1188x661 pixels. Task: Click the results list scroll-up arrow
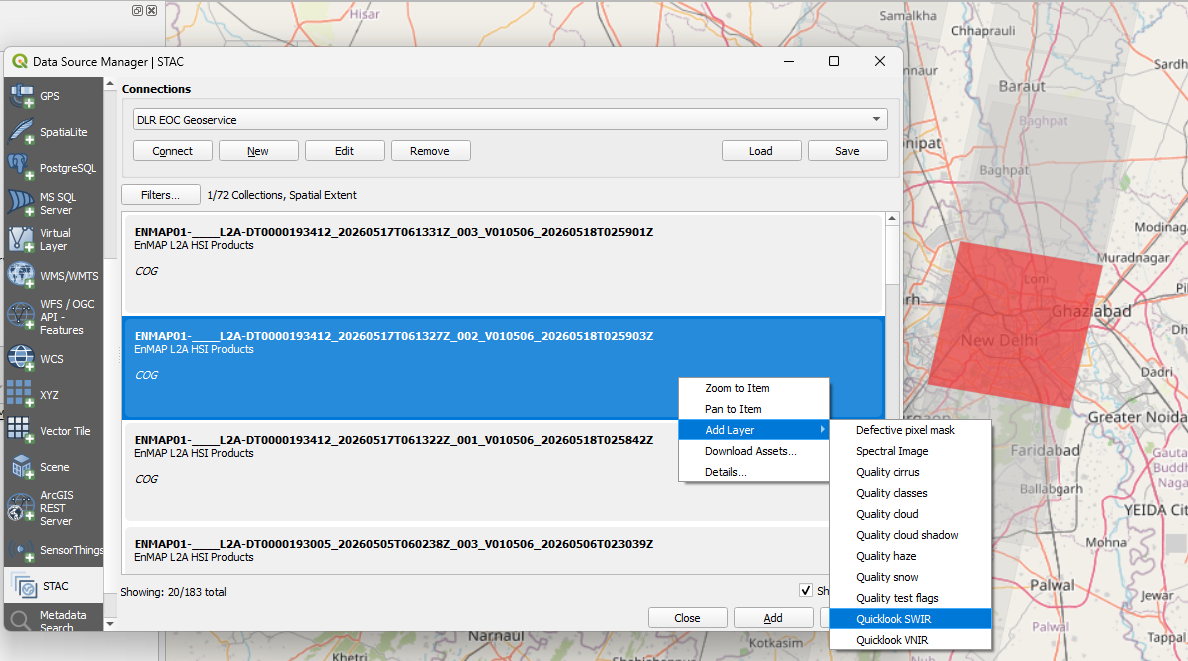tap(892, 218)
